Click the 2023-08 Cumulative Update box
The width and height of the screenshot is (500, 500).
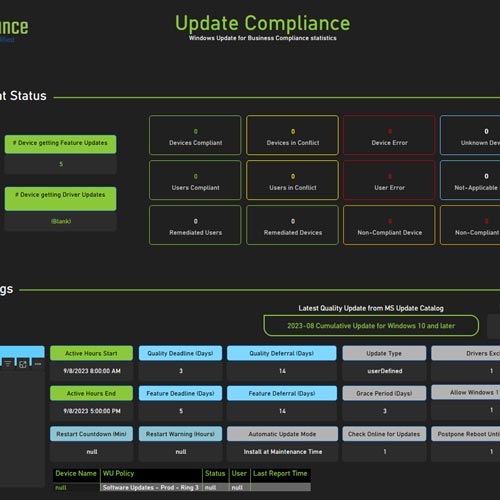coord(371,326)
